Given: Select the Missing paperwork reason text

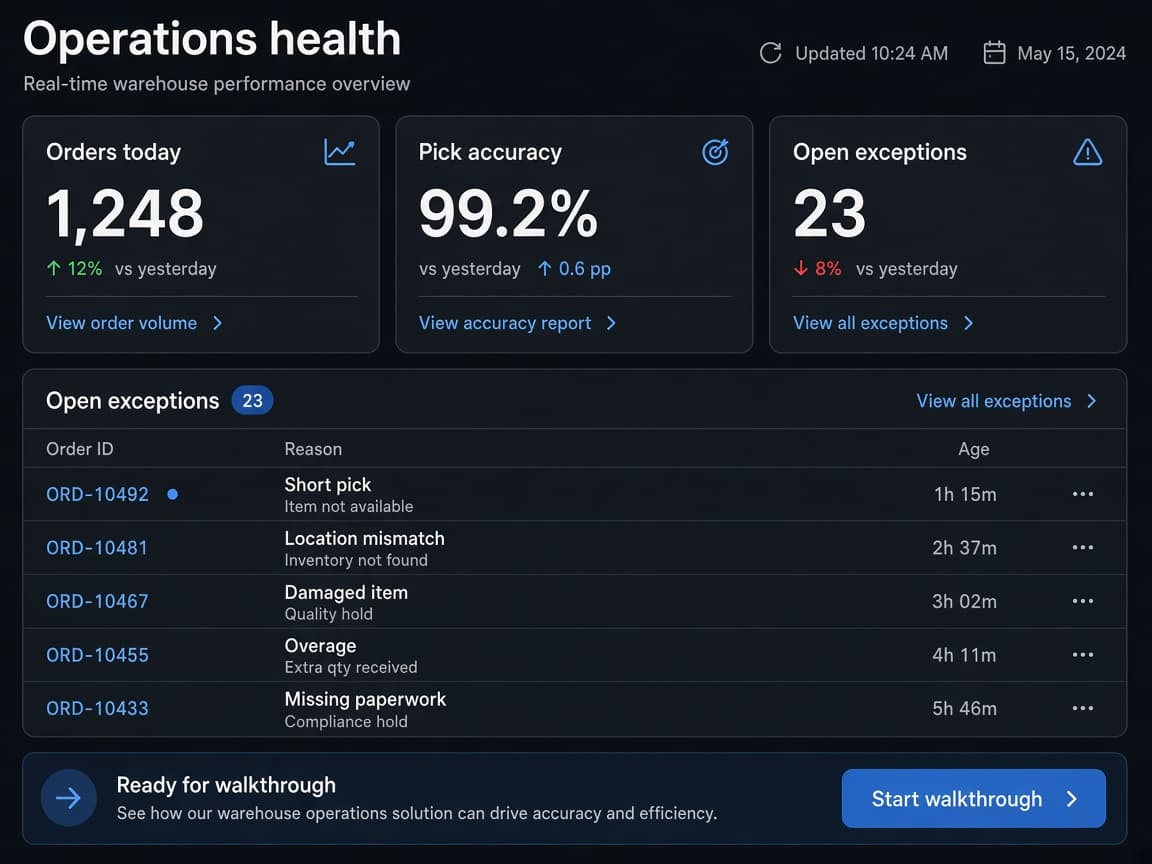Looking at the screenshot, I should point(365,699).
